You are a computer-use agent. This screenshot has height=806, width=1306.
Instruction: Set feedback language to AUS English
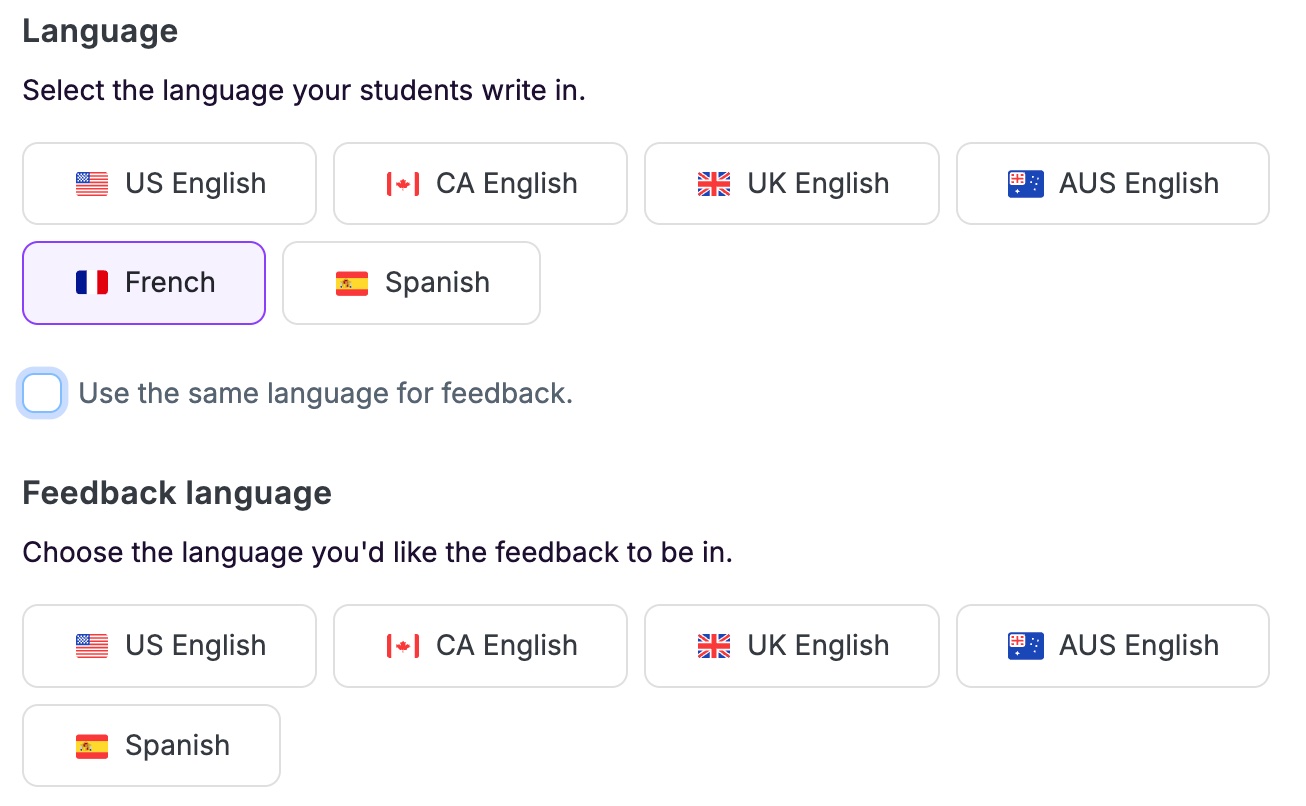tap(1113, 646)
